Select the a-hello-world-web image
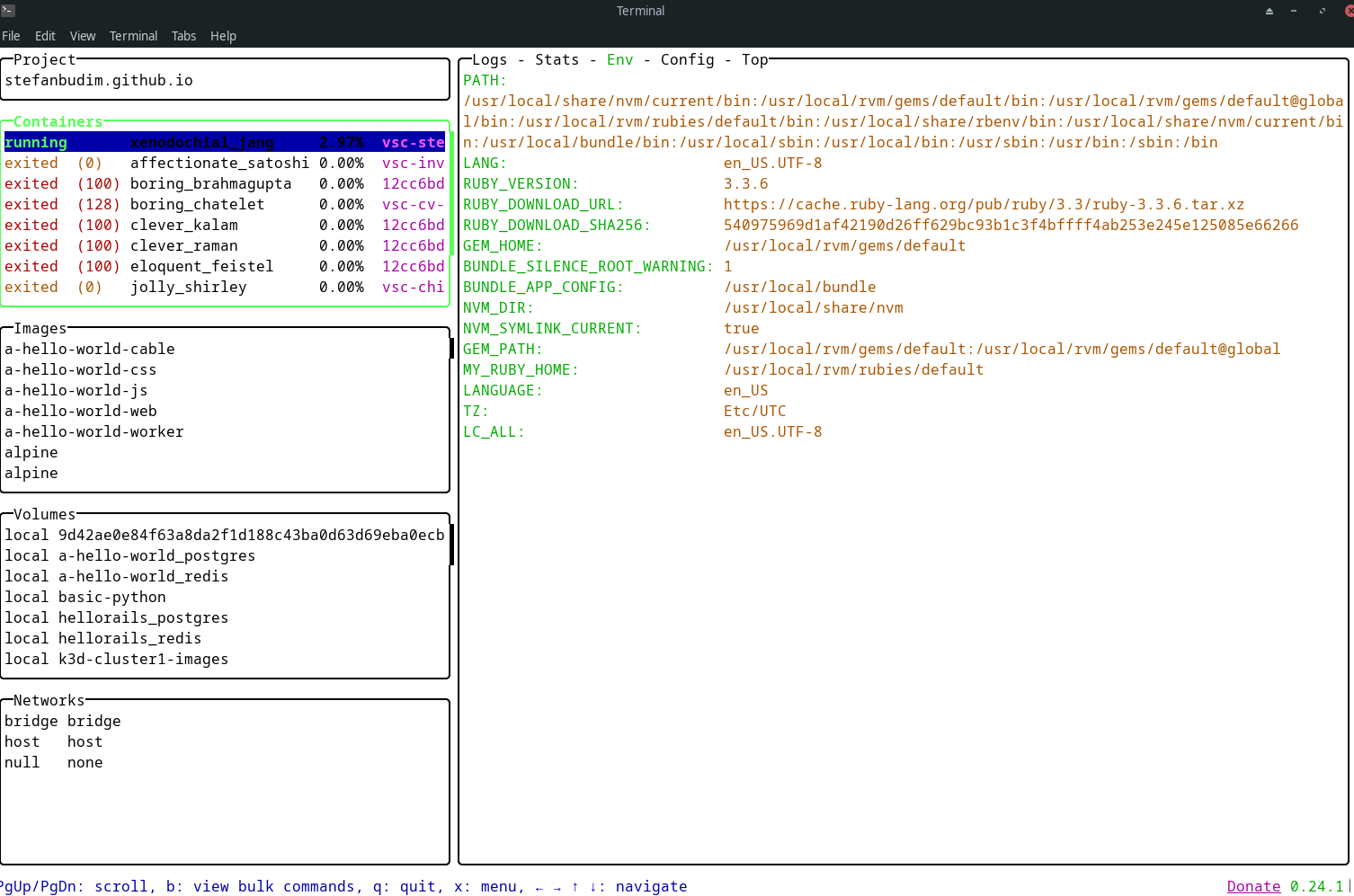Image resolution: width=1354 pixels, height=896 pixels. point(81,412)
